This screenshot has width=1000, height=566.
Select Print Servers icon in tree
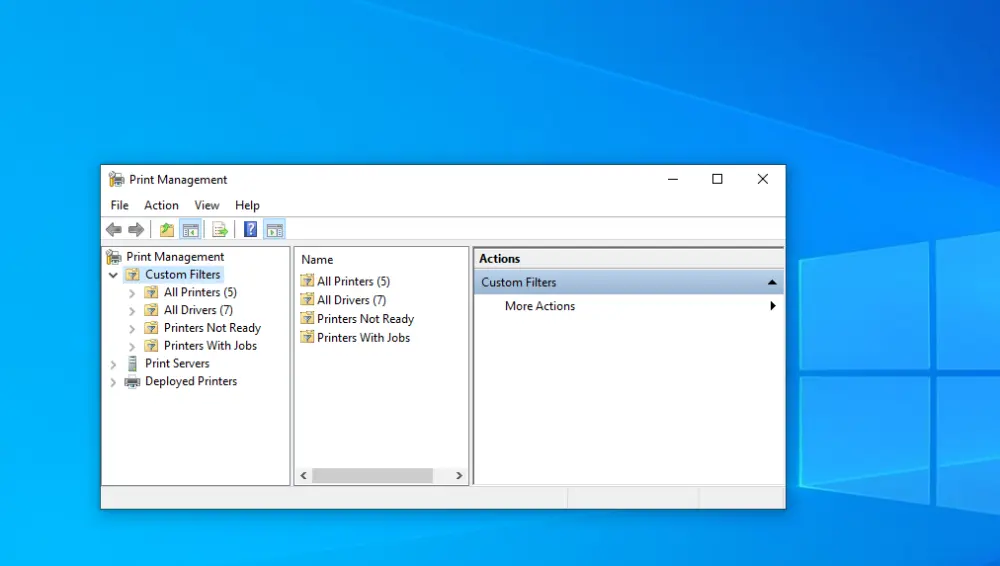132,364
